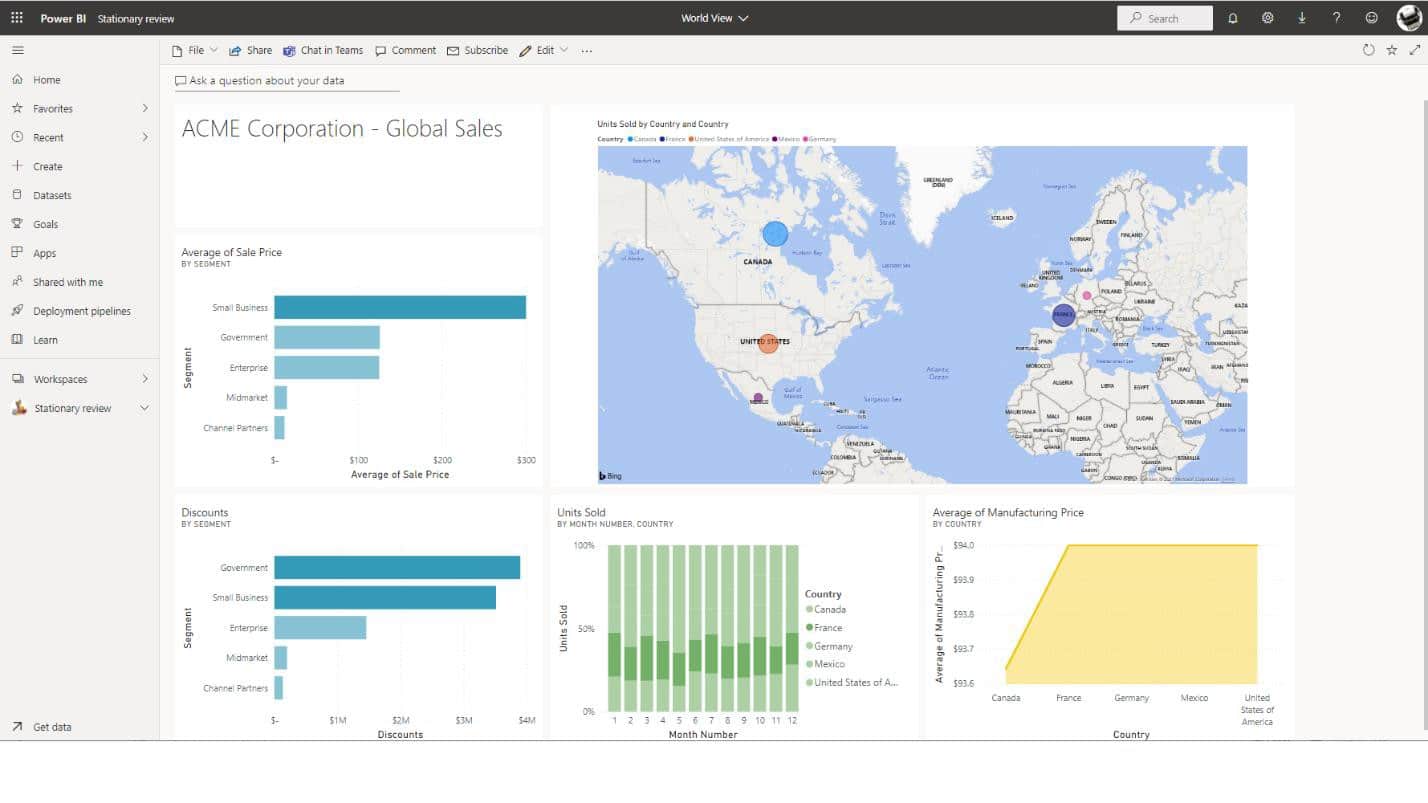Image resolution: width=1428 pixels, height=803 pixels.
Task: Select the Mexico bubble on the map
Action: [x=757, y=398]
